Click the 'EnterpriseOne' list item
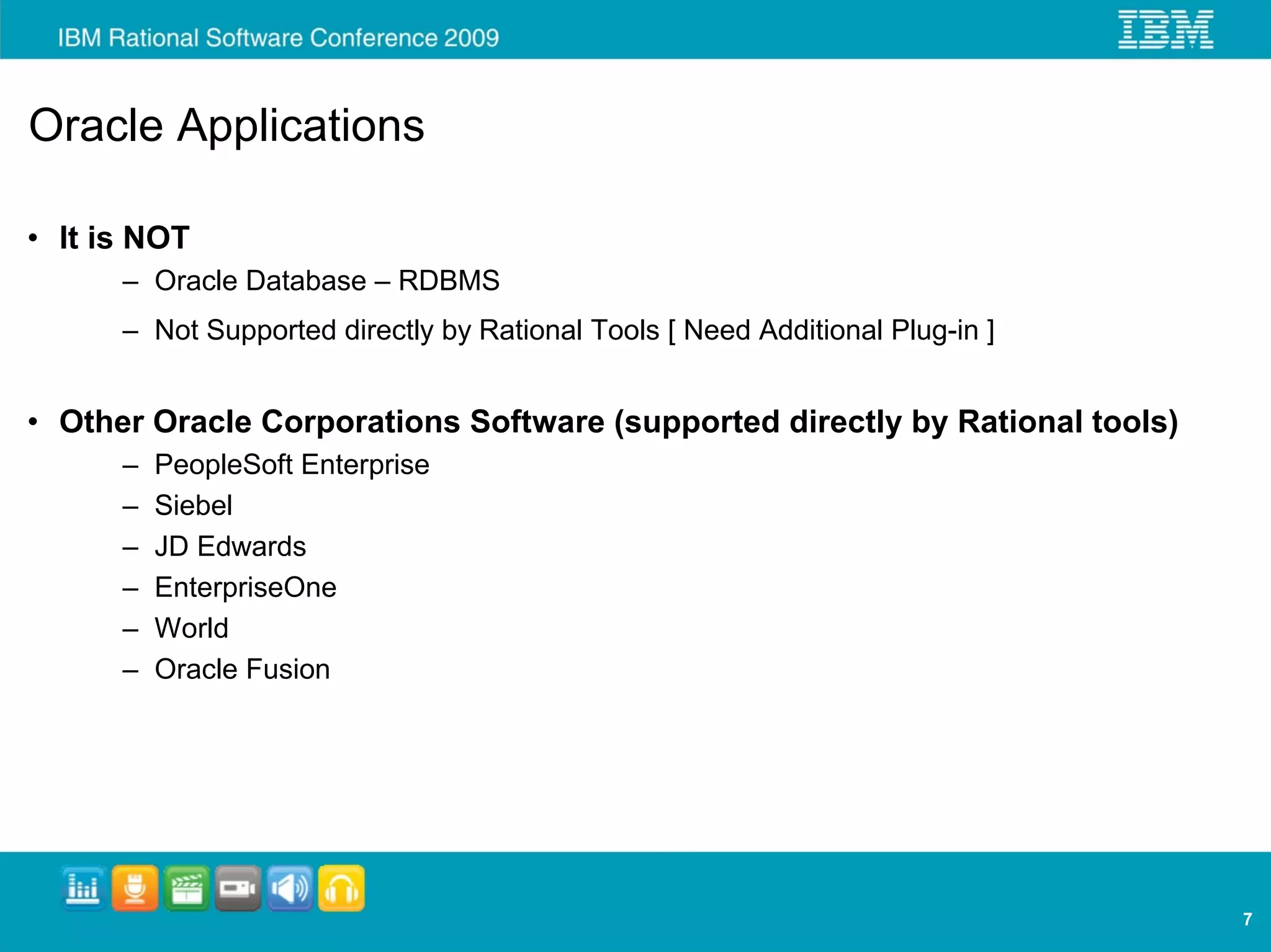 click(x=246, y=588)
